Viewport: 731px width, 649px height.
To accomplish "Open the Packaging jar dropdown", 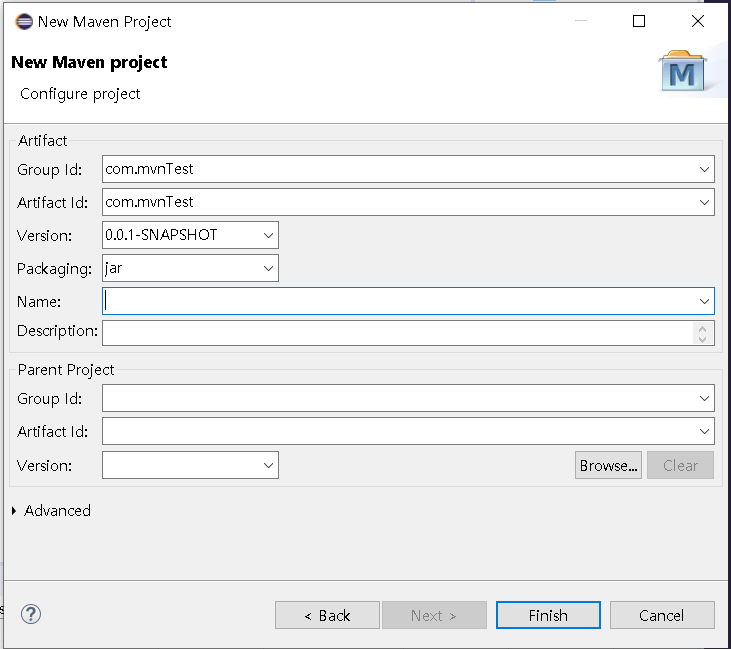I will click(268, 268).
